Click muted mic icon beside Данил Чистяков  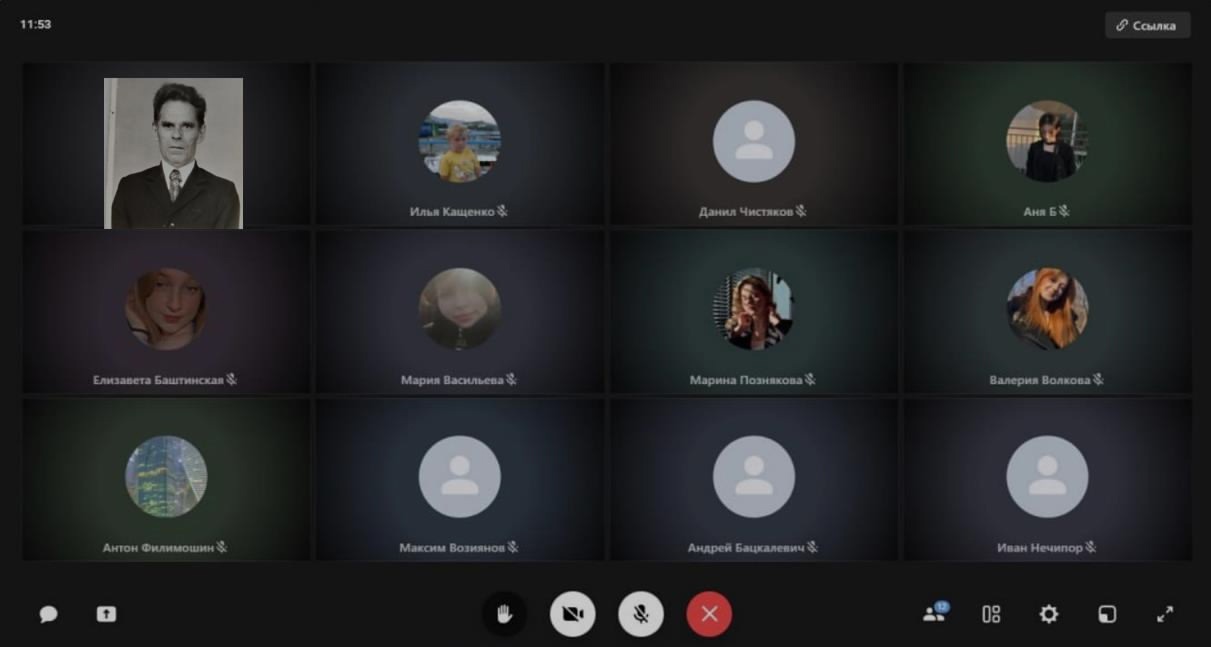801,212
